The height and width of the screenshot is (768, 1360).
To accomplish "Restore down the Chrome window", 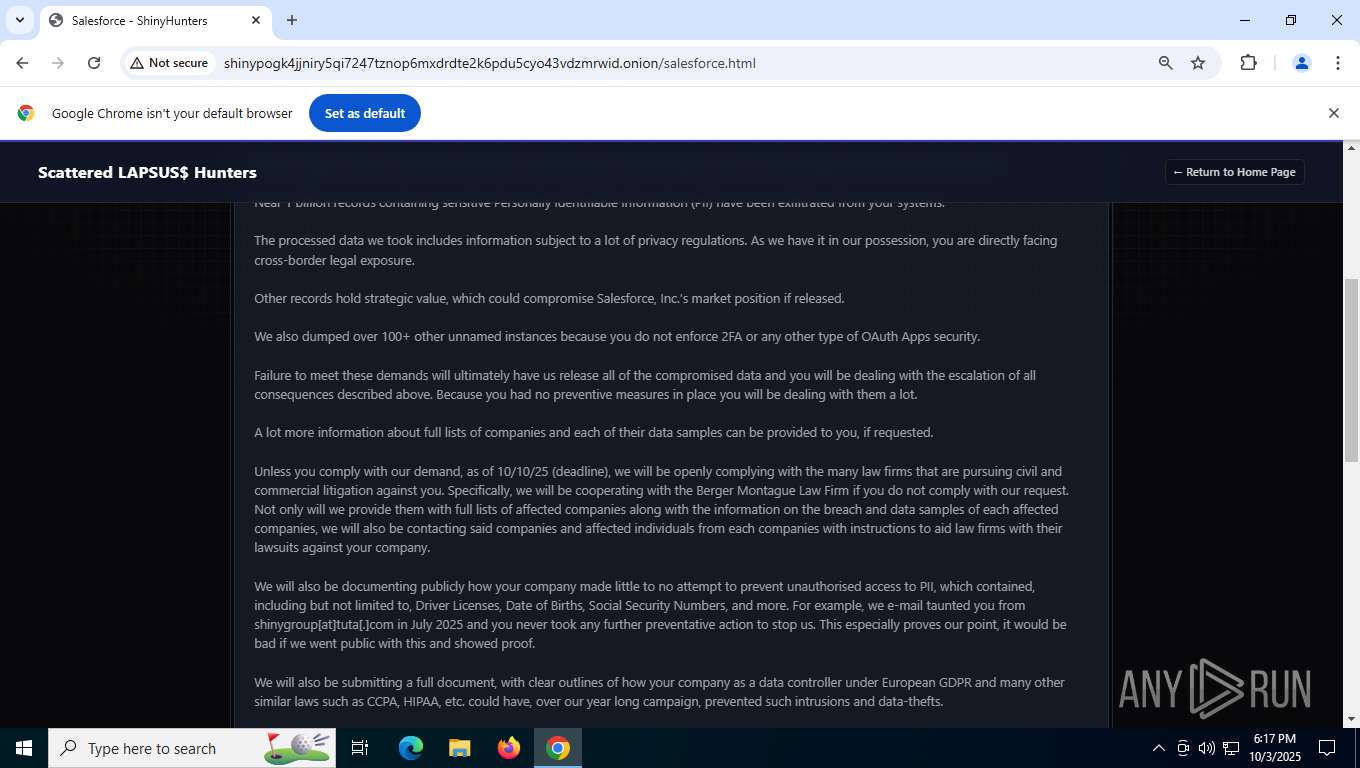I will [x=1291, y=20].
